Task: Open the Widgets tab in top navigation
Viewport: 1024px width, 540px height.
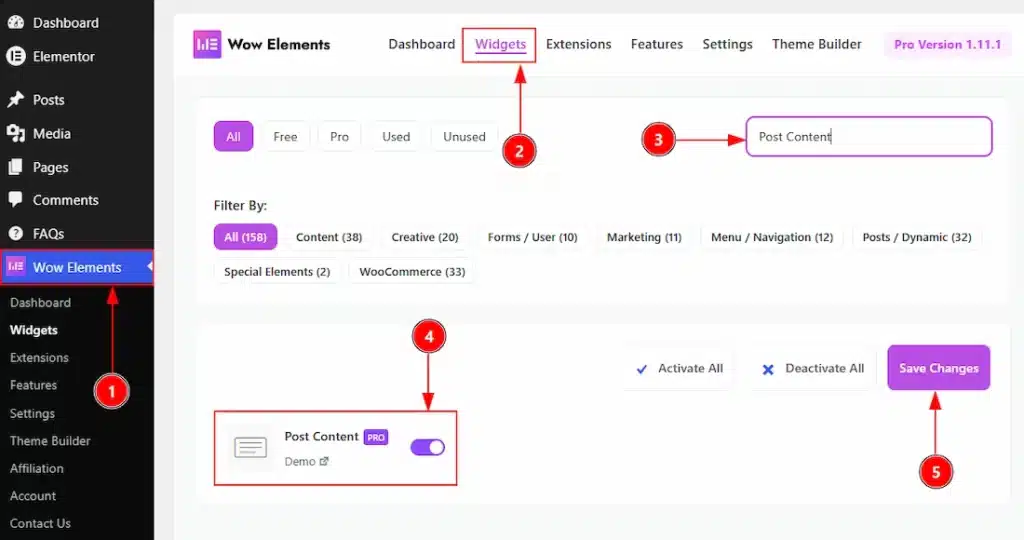Action: pos(500,44)
